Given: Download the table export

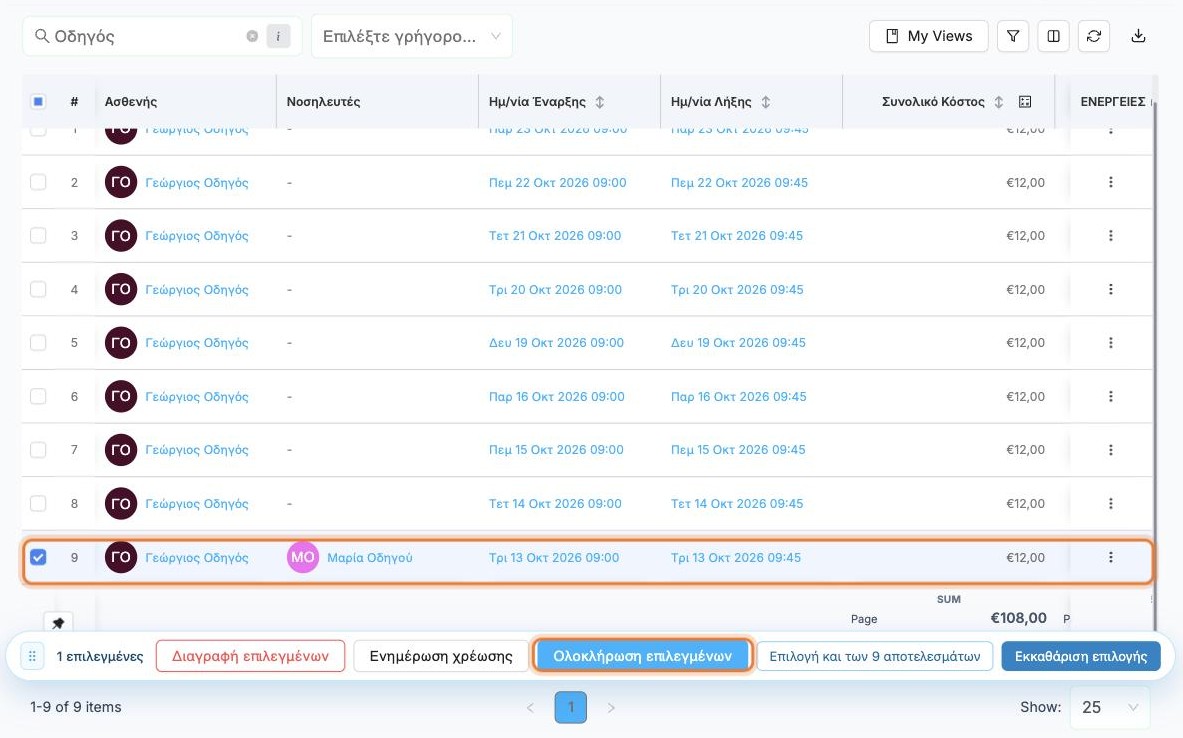Looking at the screenshot, I should pyautogui.click(x=1138, y=36).
